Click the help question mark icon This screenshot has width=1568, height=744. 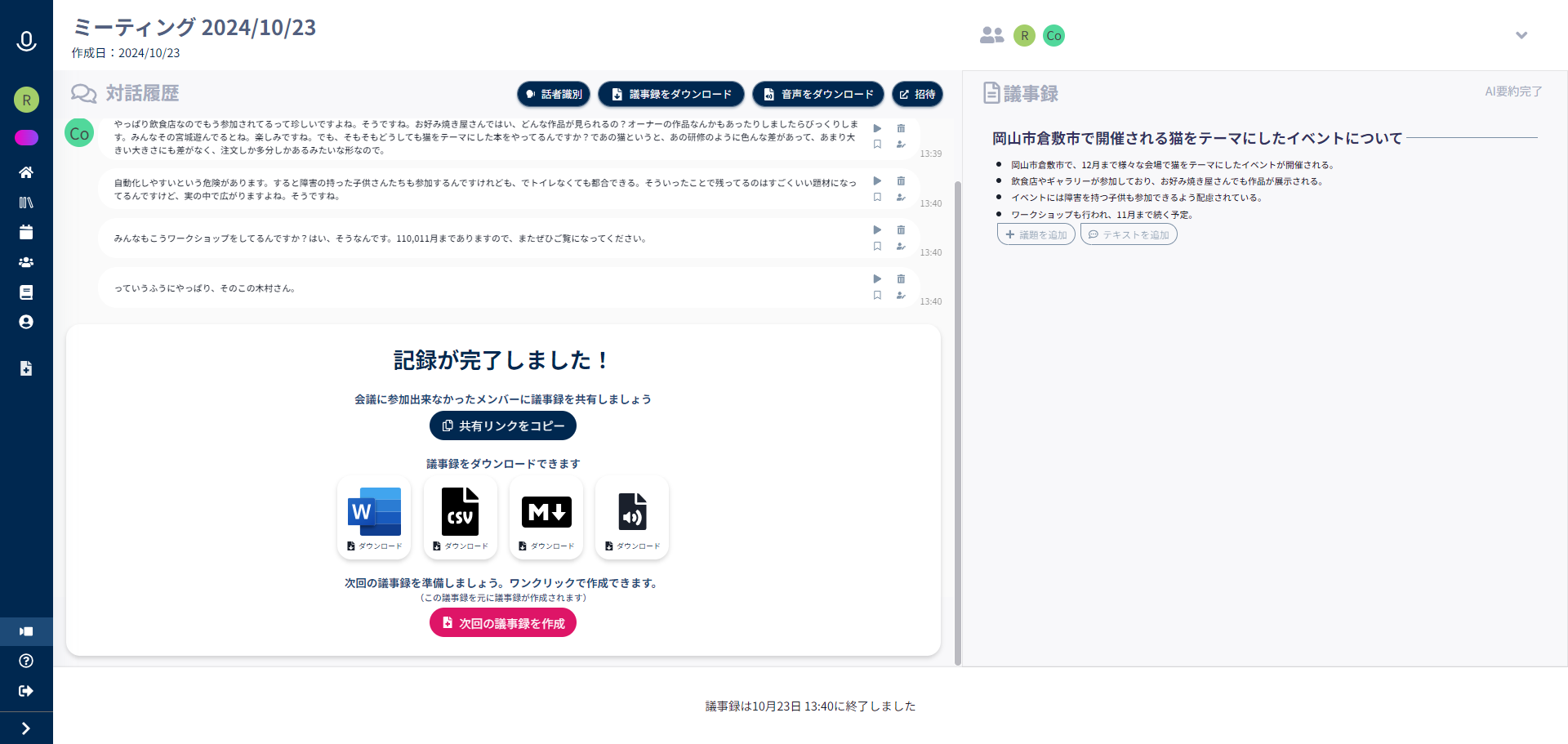[26, 661]
